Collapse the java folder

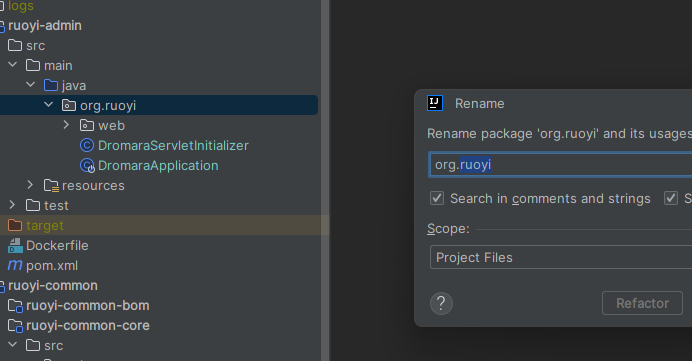[30, 85]
